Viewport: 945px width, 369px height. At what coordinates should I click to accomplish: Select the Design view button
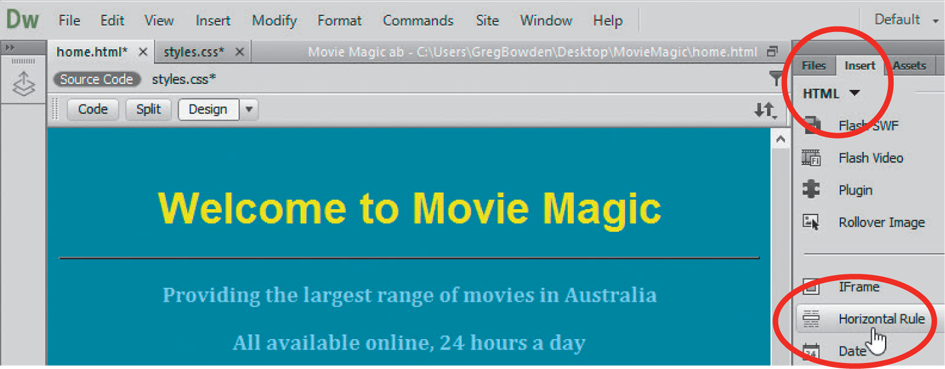(x=208, y=110)
